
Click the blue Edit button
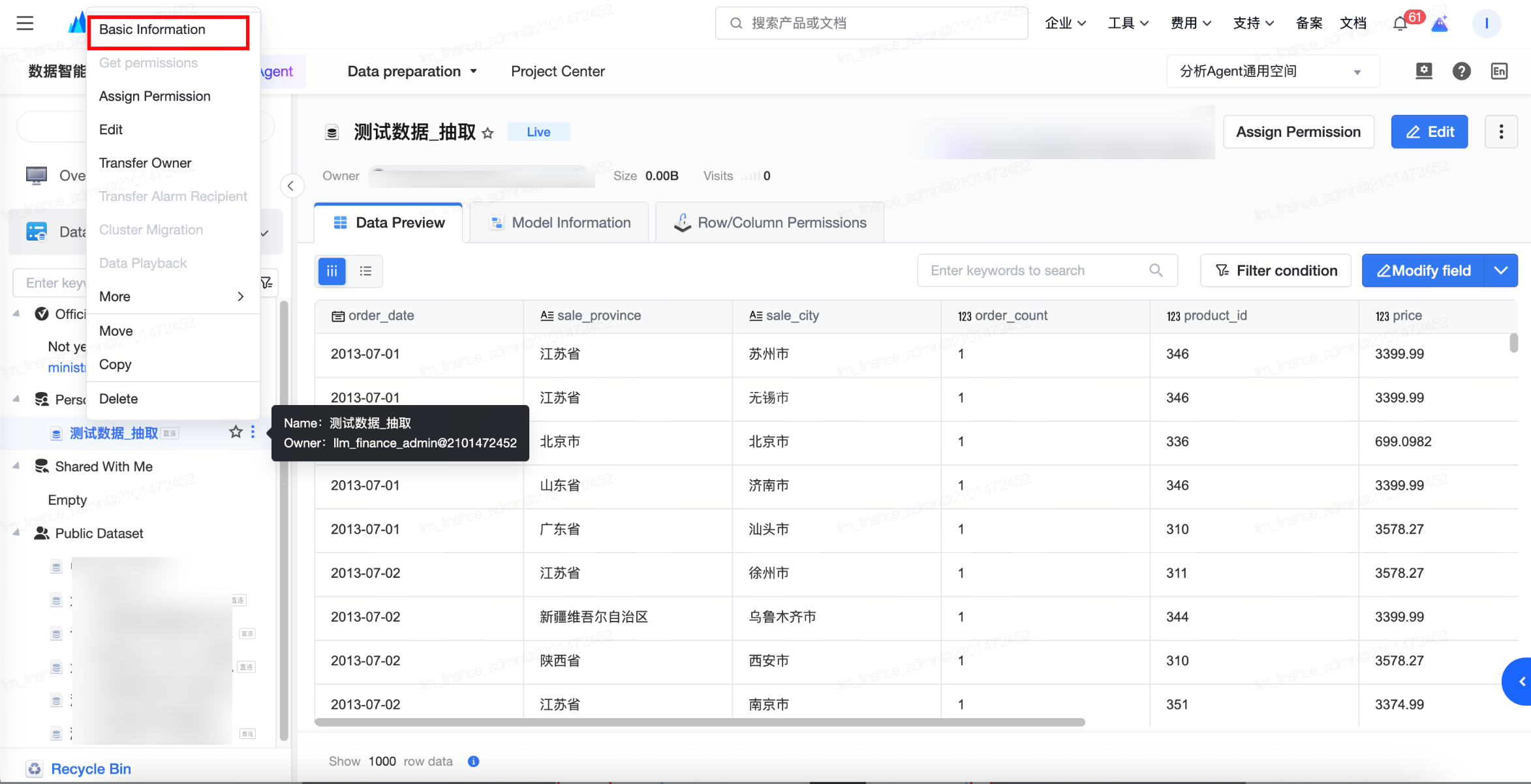point(1429,132)
